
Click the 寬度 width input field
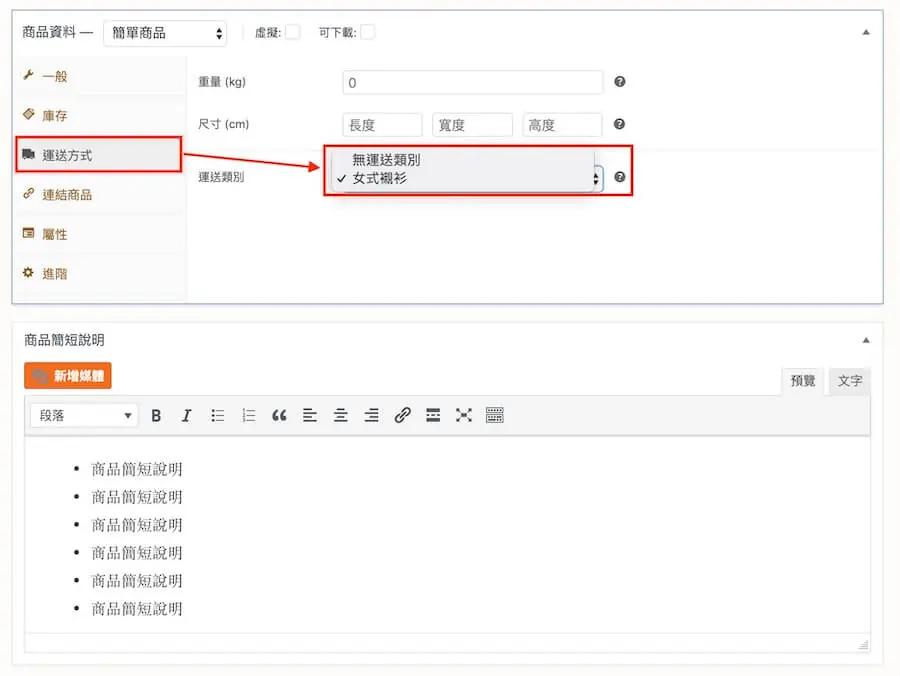point(472,125)
